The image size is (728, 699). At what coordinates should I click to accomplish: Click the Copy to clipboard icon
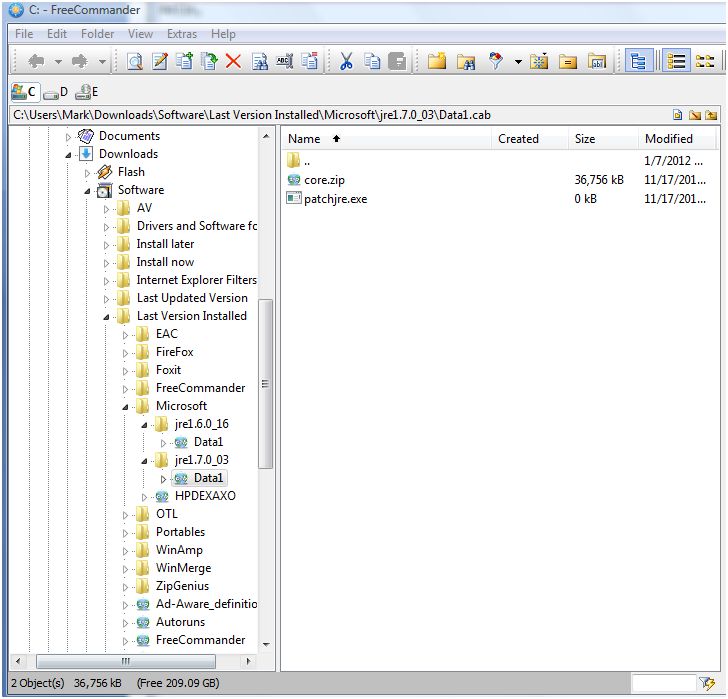coord(372,61)
